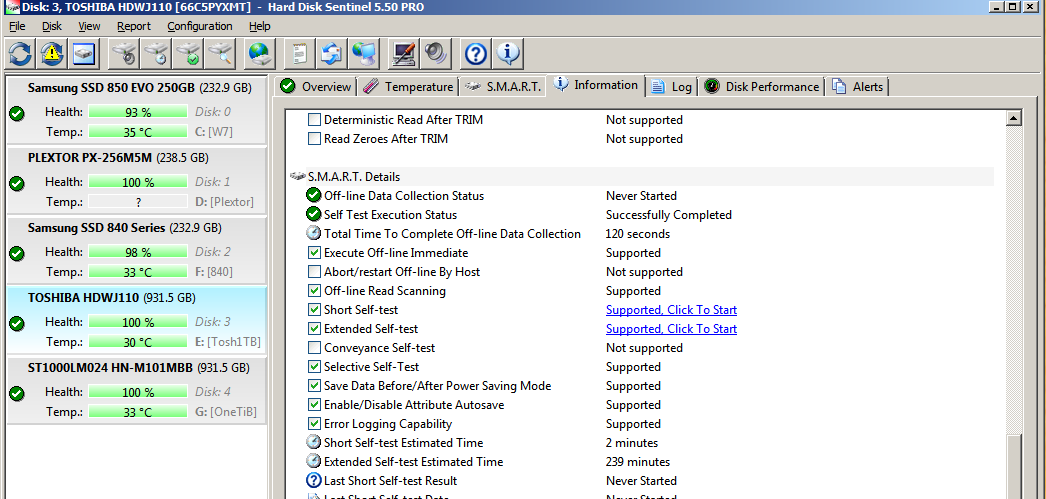
Task: Toggle Deterministic Read After TRIM checkbox
Action: point(314,120)
